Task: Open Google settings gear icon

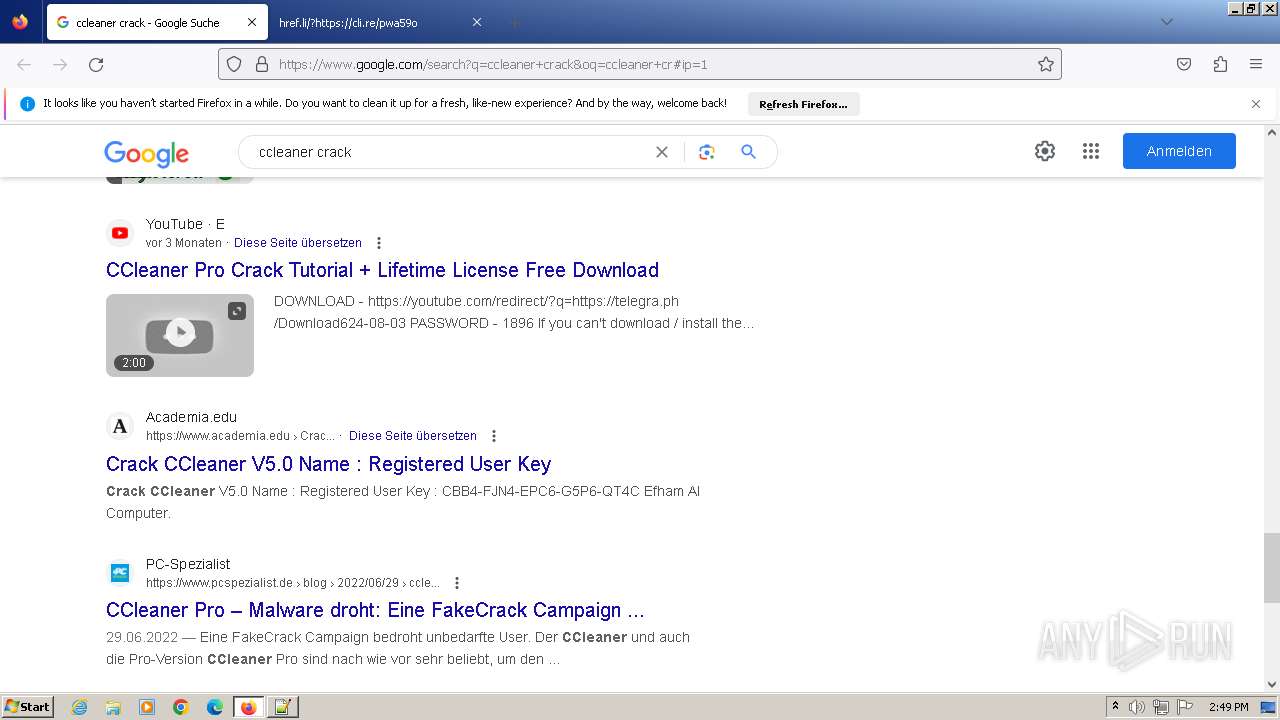Action: tap(1045, 151)
